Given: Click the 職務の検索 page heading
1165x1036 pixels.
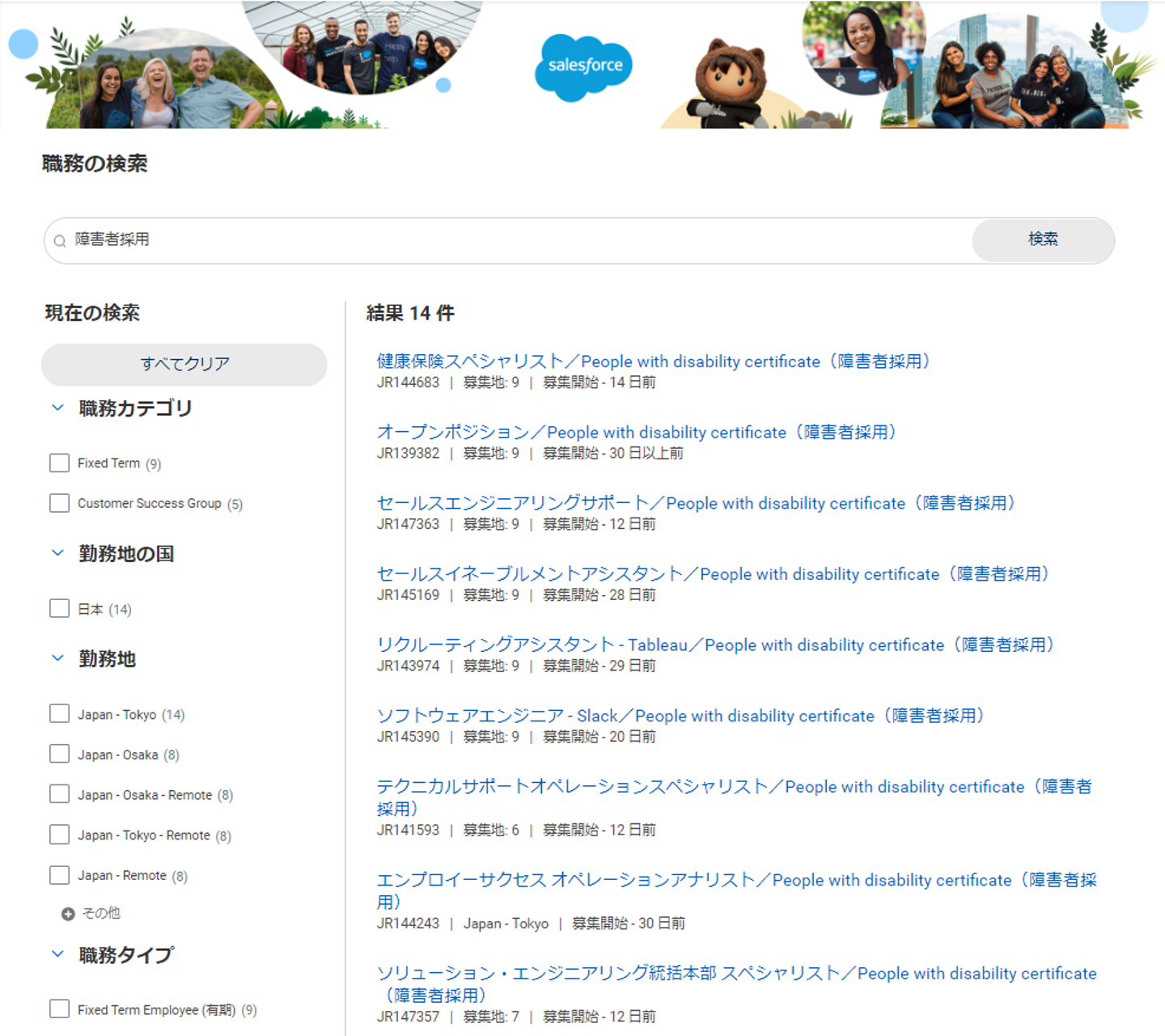Looking at the screenshot, I should pyautogui.click(x=95, y=164).
